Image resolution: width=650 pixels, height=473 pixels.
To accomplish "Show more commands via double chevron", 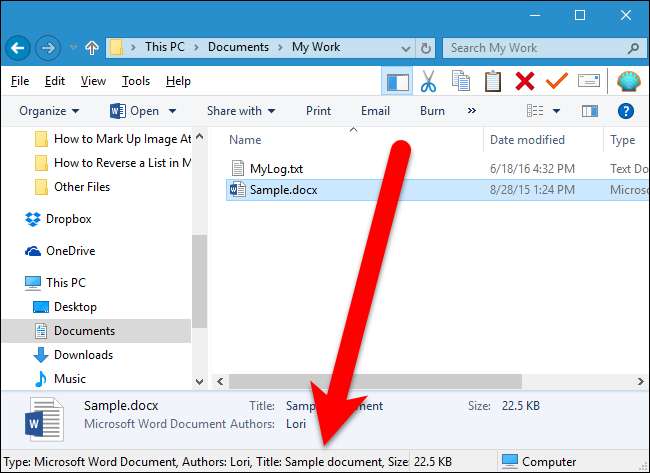I will 471,111.
